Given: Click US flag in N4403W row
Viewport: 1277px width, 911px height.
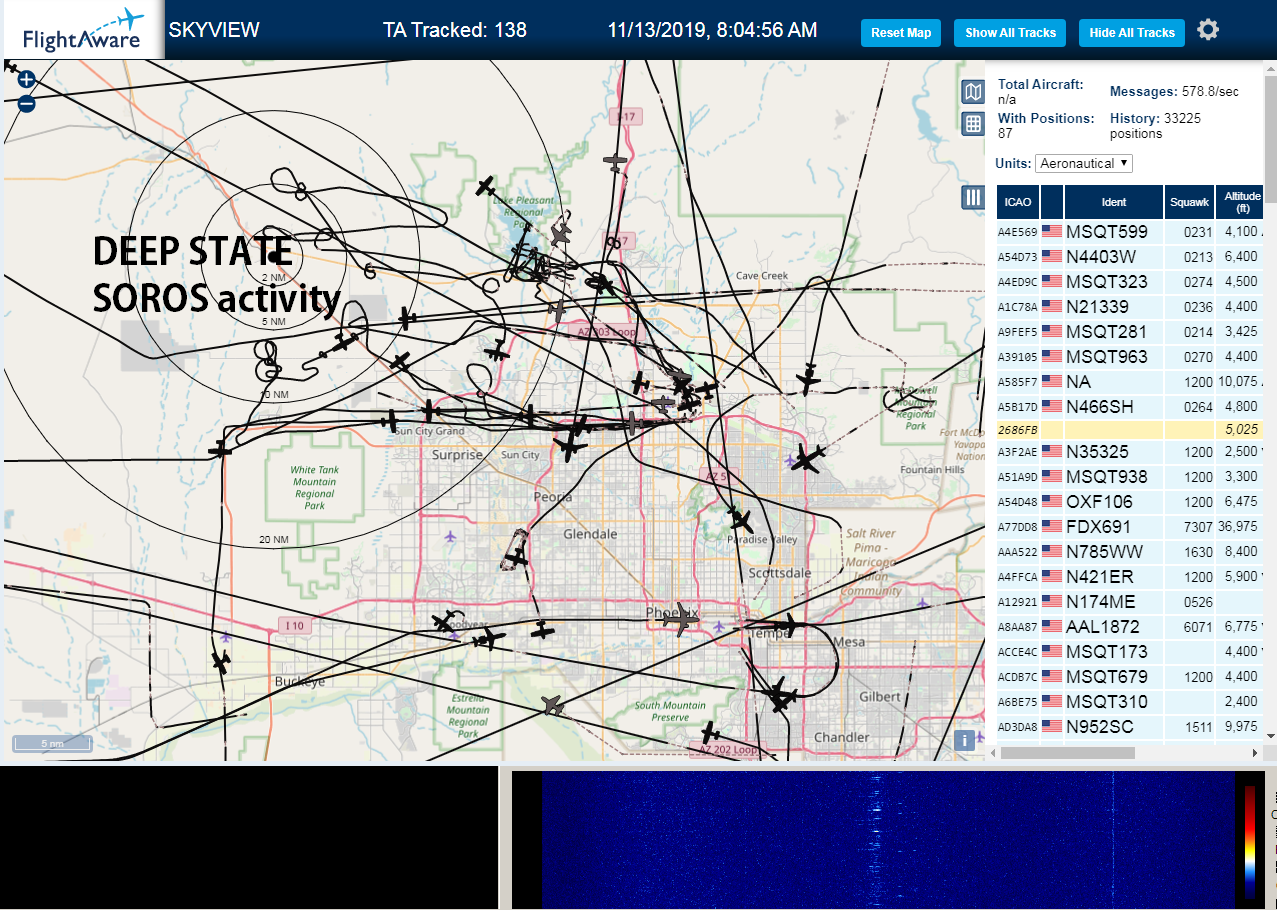Looking at the screenshot, I should pos(1052,256).
